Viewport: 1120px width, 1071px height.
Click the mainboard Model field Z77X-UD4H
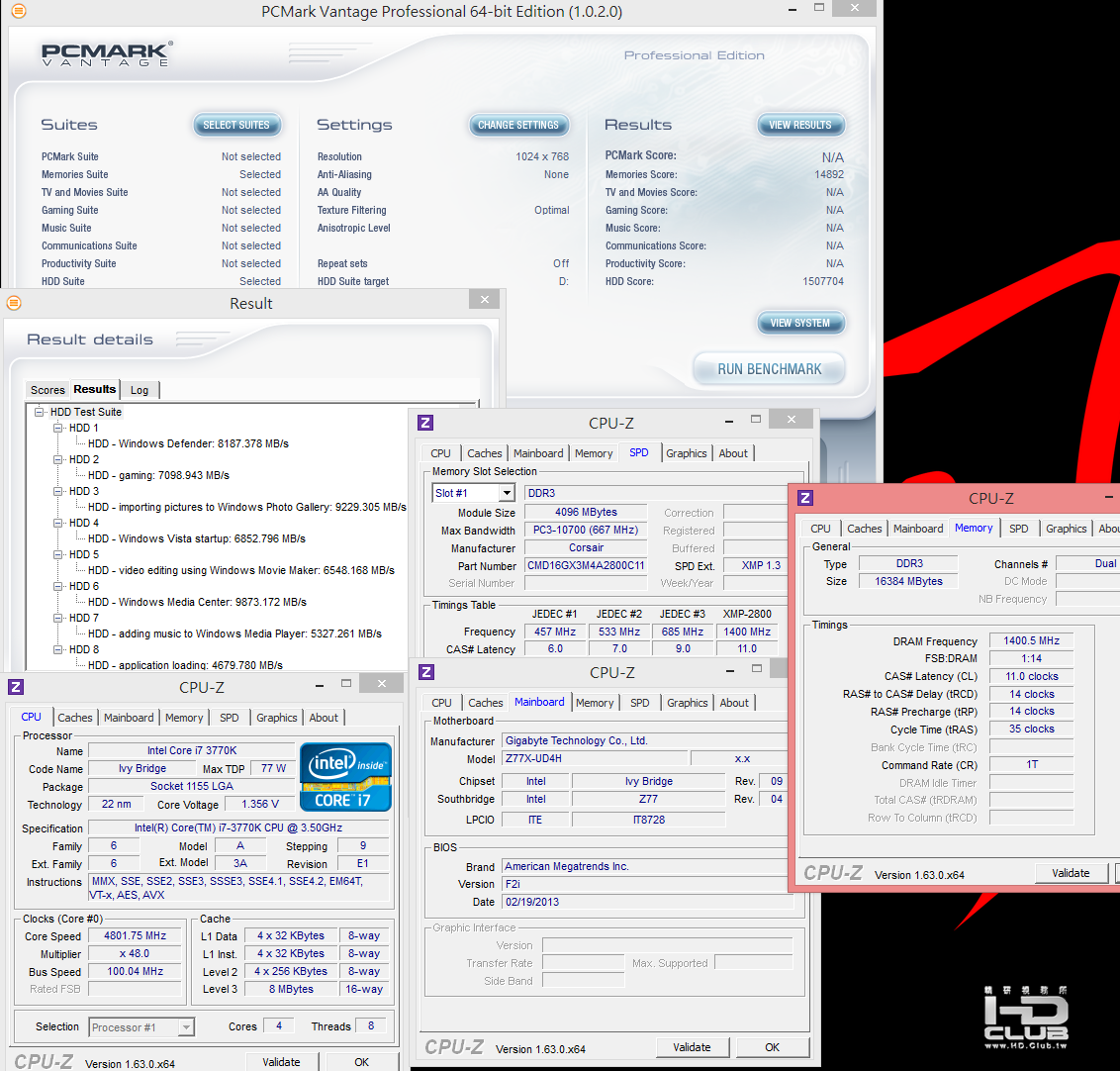595,758
